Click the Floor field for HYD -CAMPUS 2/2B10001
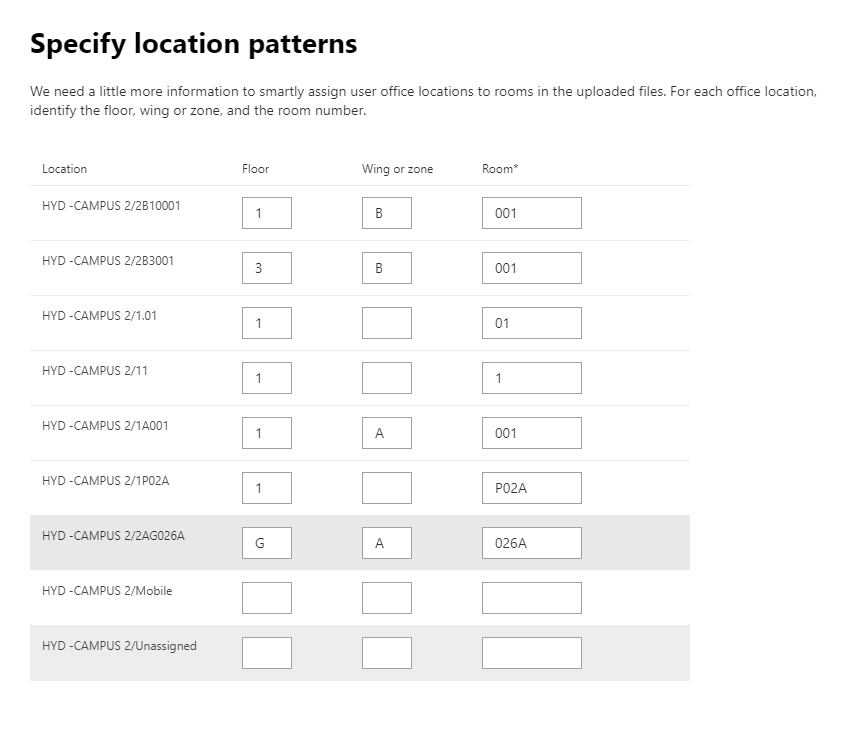 pyautogui.click(x=267, y=212)
